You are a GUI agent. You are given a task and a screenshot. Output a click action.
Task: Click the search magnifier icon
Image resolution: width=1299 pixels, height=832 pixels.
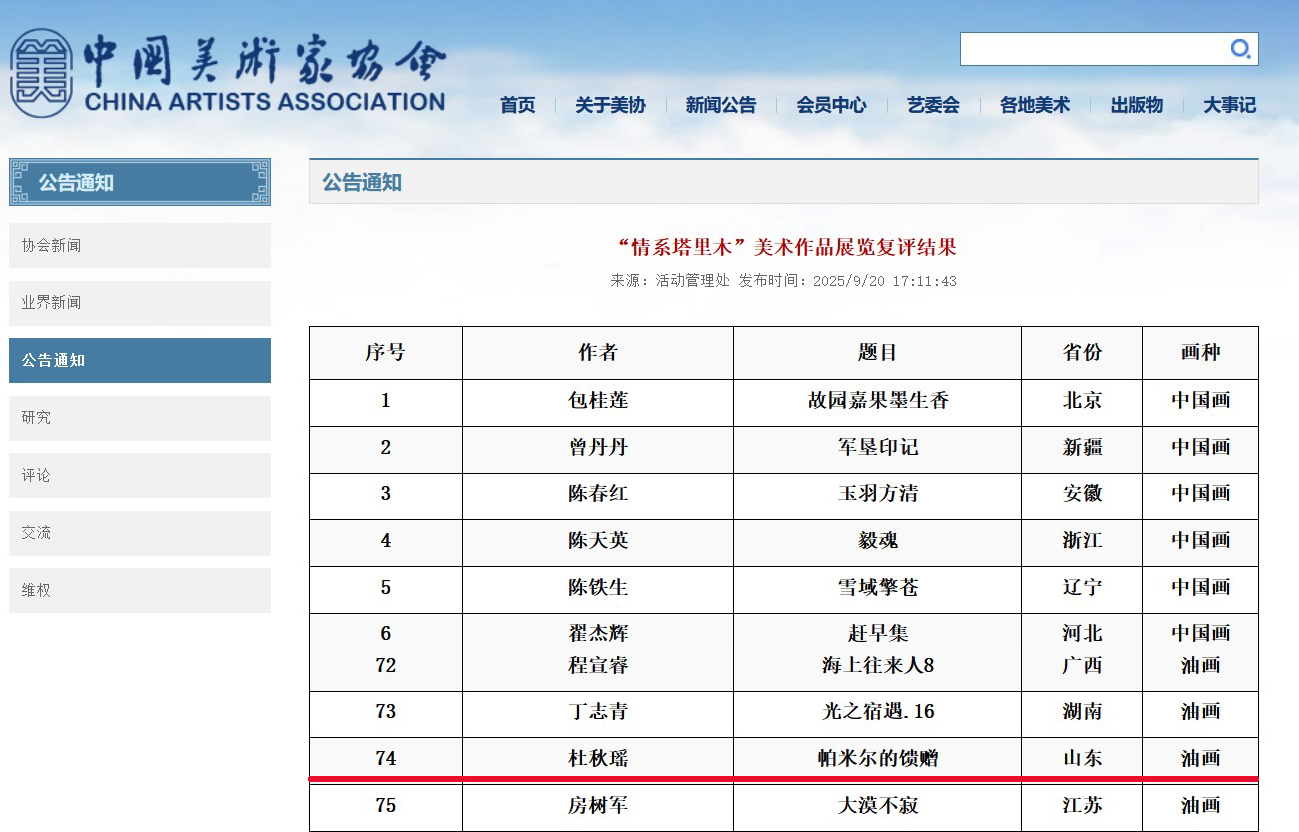1240,49
